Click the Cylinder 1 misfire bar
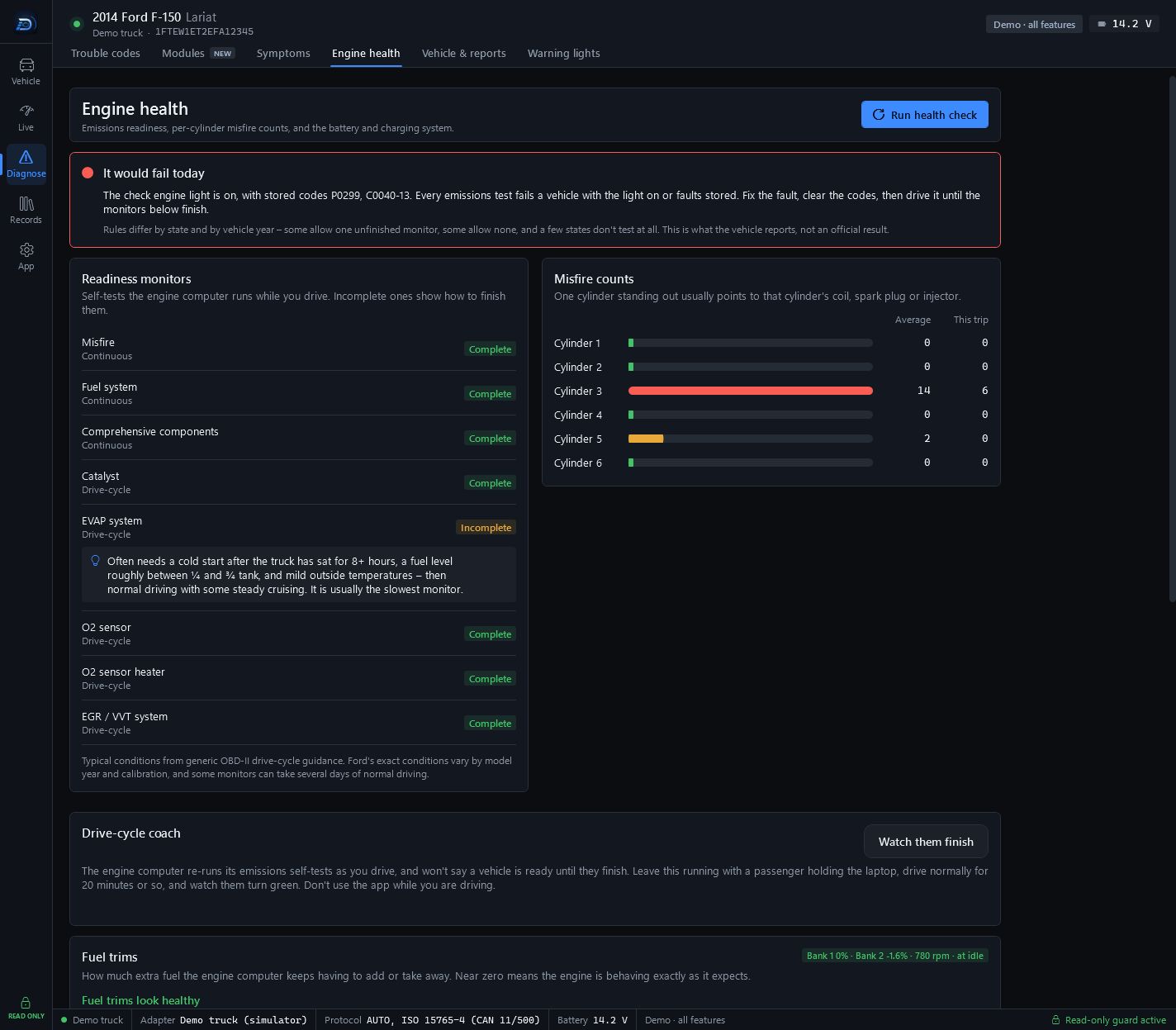The image size is (1176, 1030). pyautogui.click(x=751, y=343)
